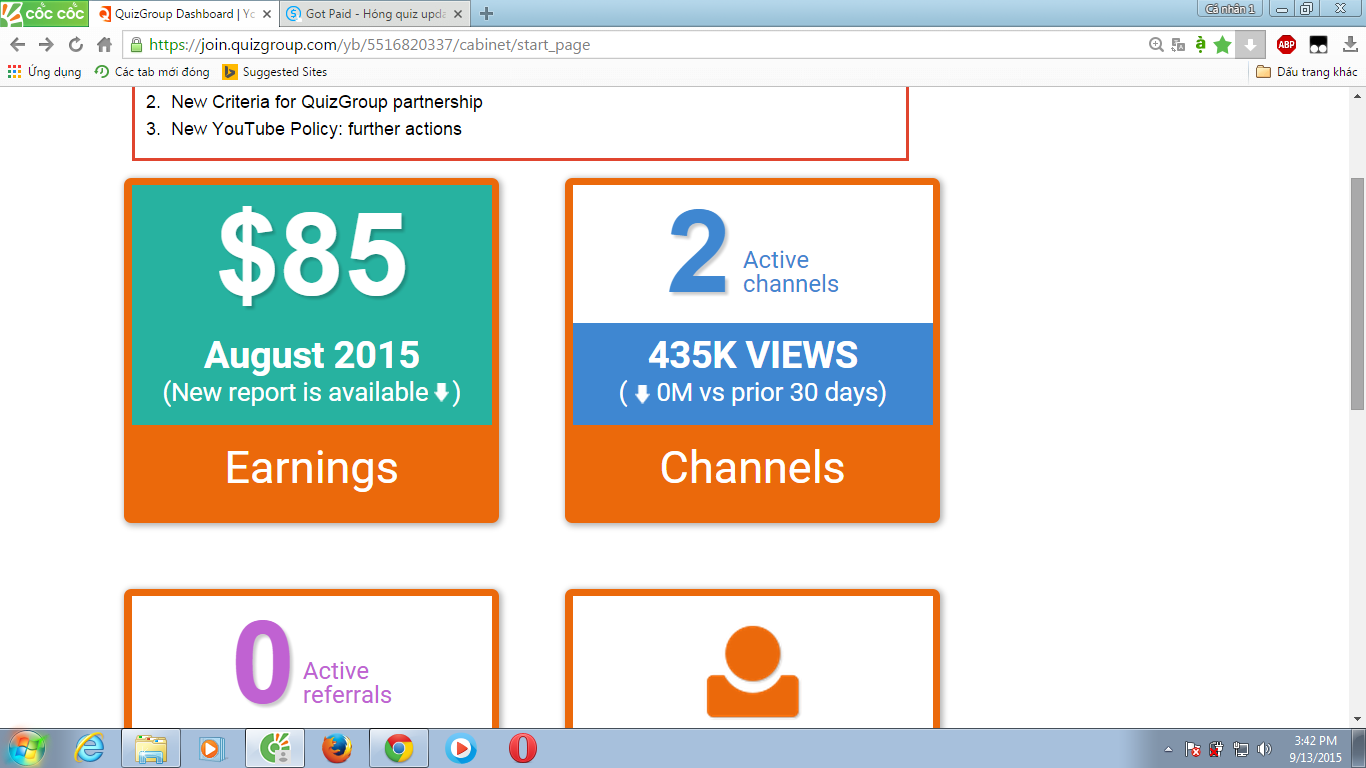Click the August 2015 text
The height and width of the screenshot is (768, 1366).
[311, 355]
